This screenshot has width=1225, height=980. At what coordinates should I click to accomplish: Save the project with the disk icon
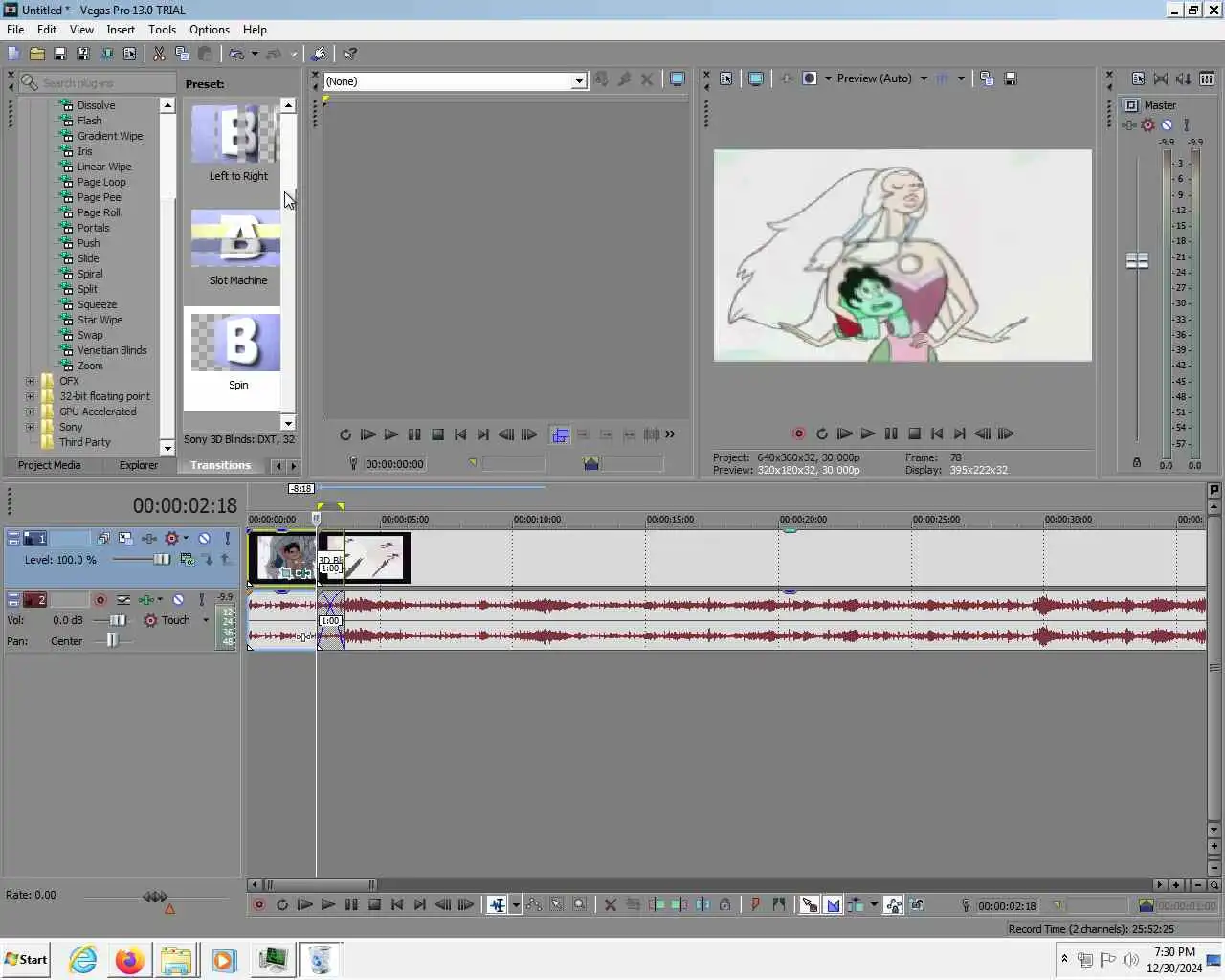59,54
